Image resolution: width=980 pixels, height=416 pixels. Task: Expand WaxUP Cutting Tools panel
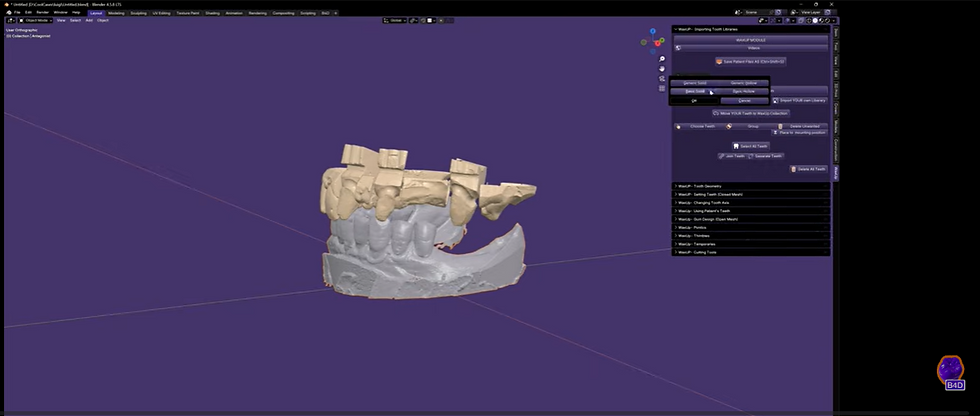click(751, 252)
